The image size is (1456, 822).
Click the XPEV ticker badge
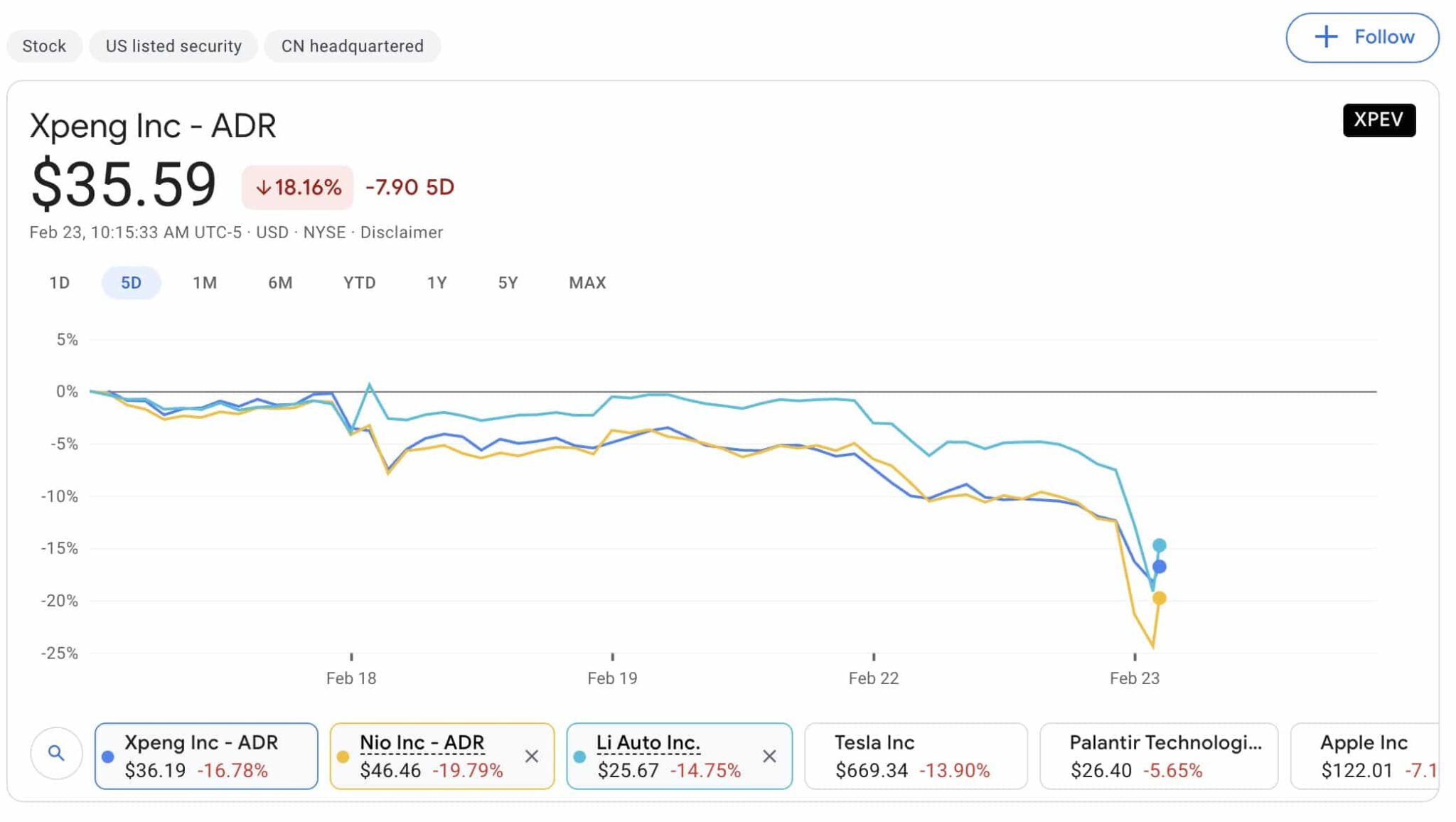pos(1379,119)
